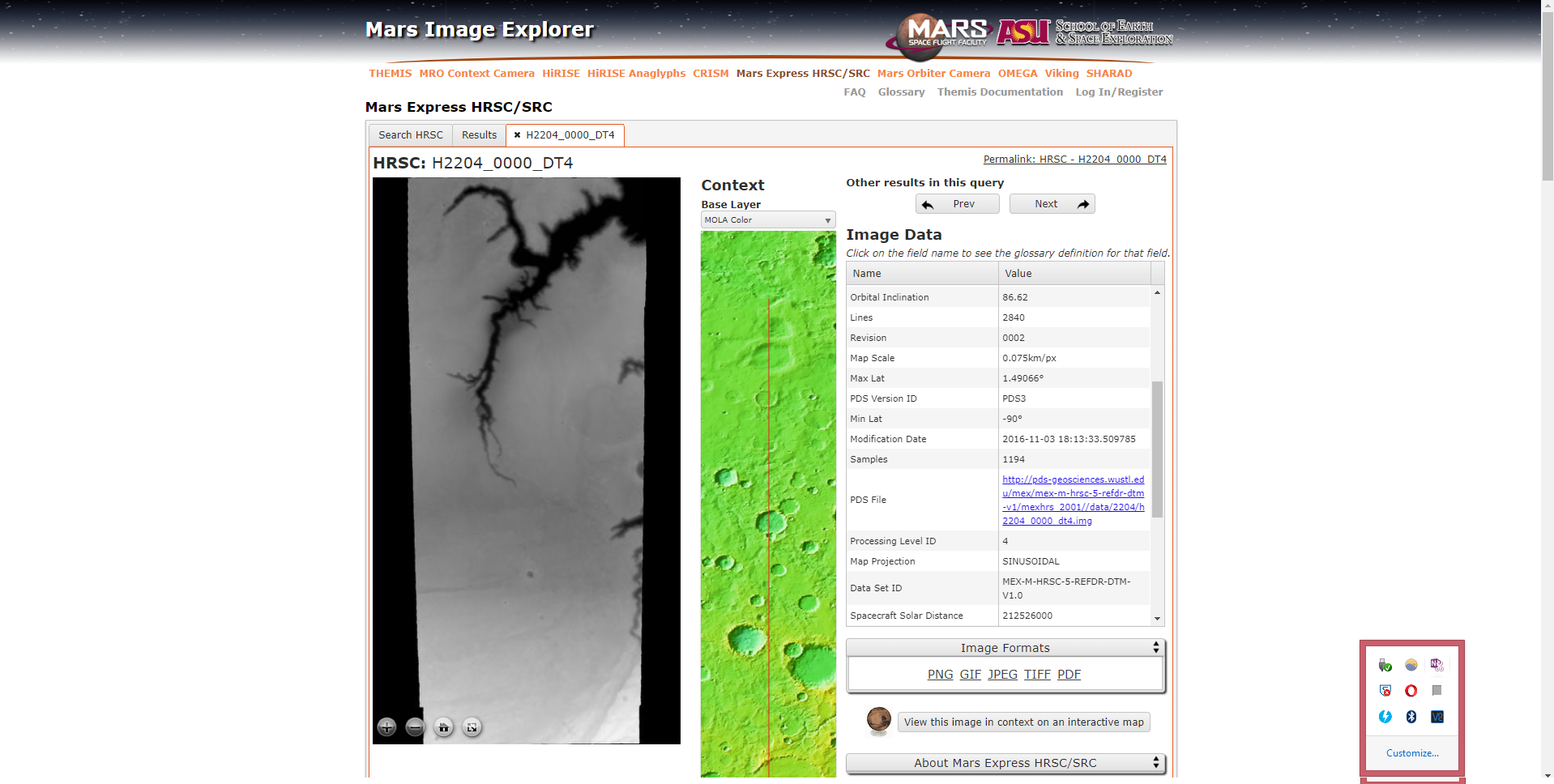Open OMEGA in the navigation bar
1554x784 pixels.
(x=1018, y=74)
